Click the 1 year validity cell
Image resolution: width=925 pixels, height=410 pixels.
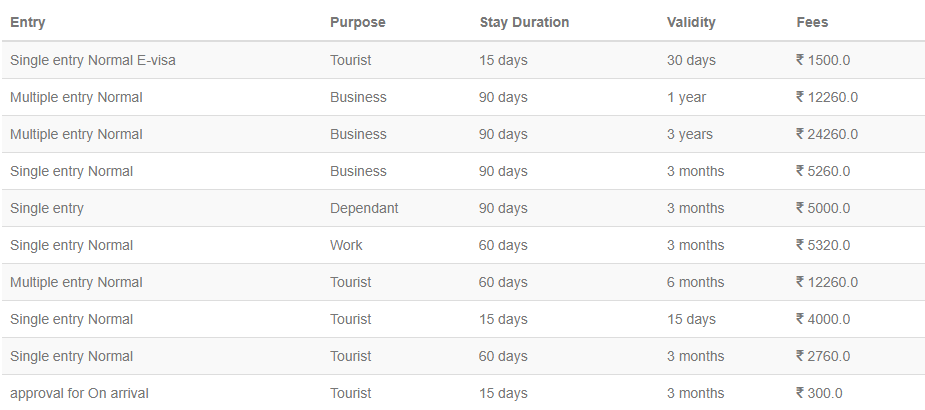click(x=686, y=97)
